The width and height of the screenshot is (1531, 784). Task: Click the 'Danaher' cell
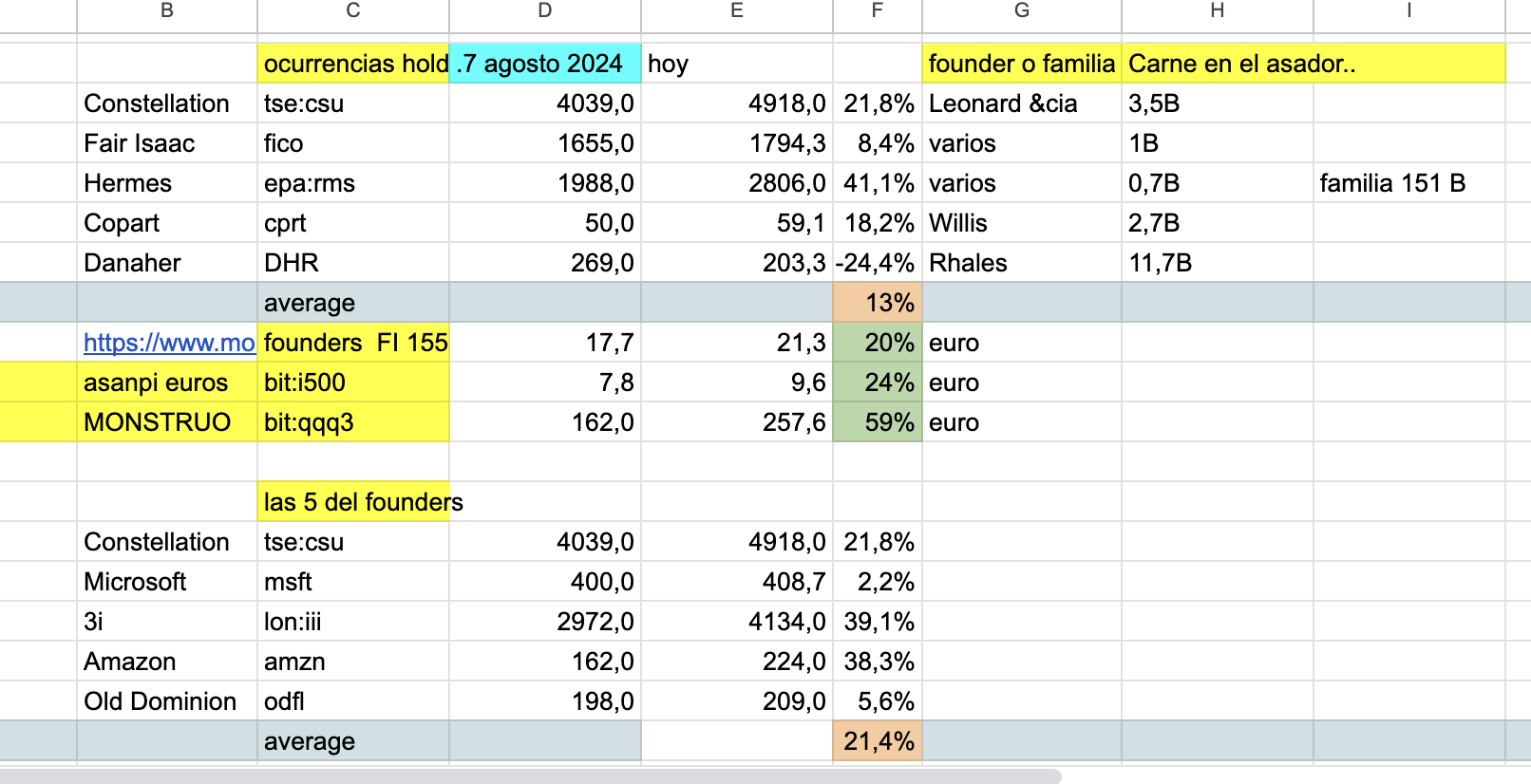167,263
